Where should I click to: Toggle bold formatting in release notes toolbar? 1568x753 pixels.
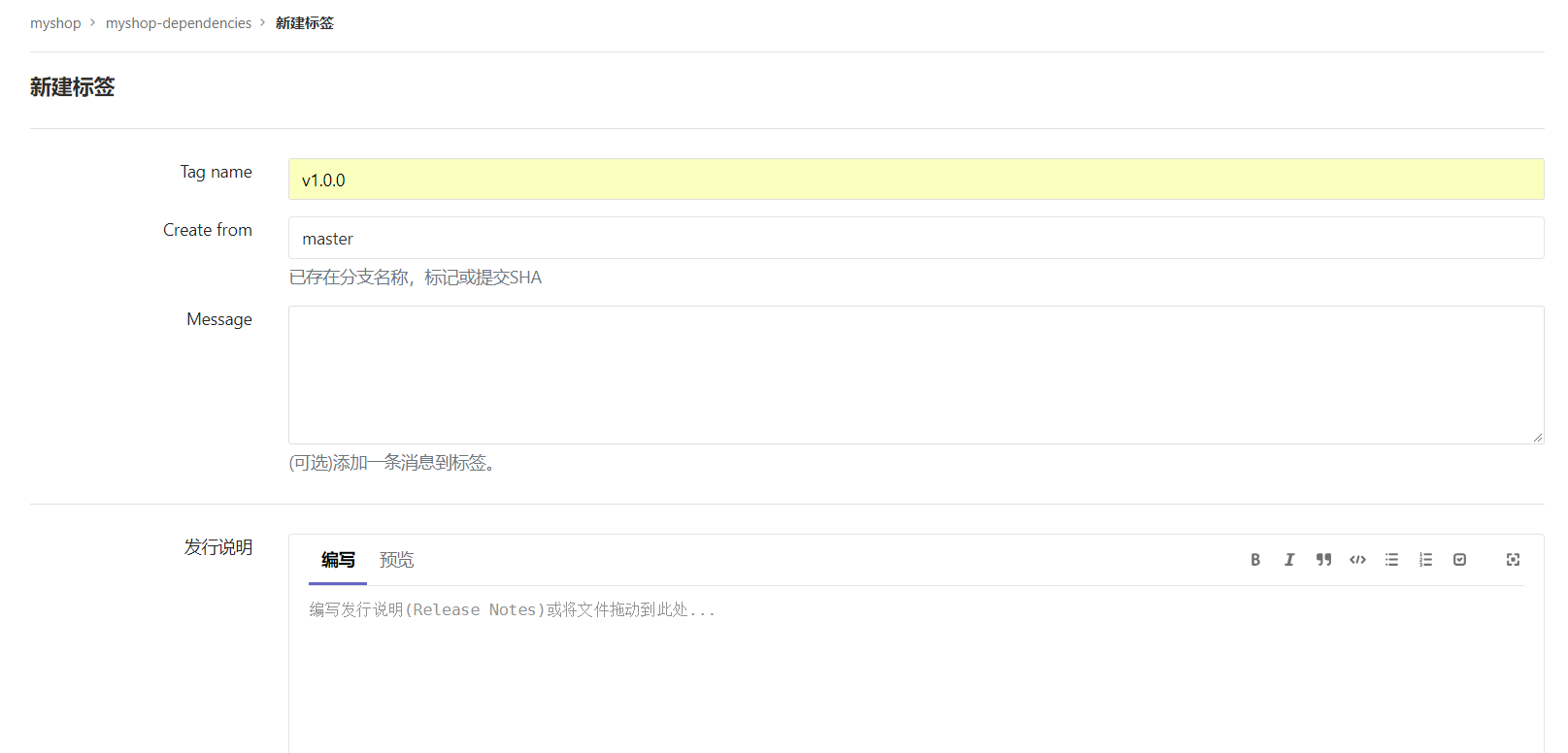tap(1255, 560)
